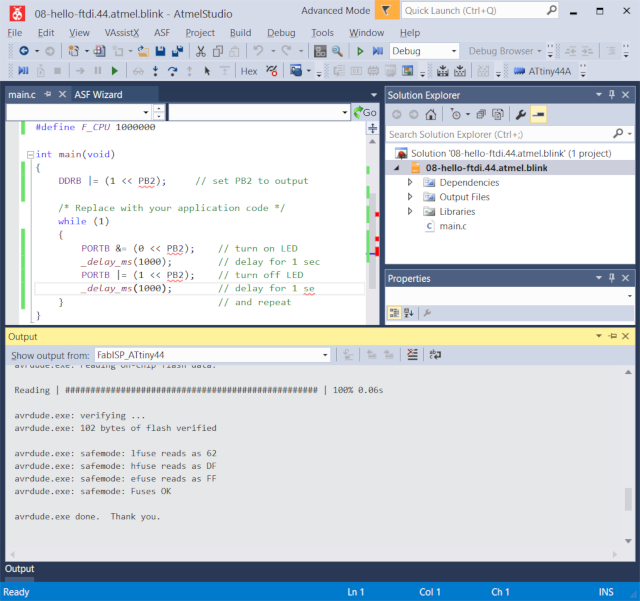Toggle Show All Files in Solution Explorer
The width and height of the screenshot is (640, 601).
[498, 115]
